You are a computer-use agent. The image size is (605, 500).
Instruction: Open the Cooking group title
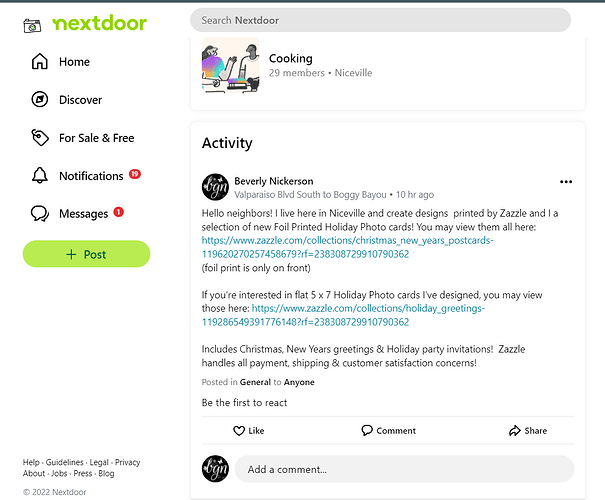point(291,58)
